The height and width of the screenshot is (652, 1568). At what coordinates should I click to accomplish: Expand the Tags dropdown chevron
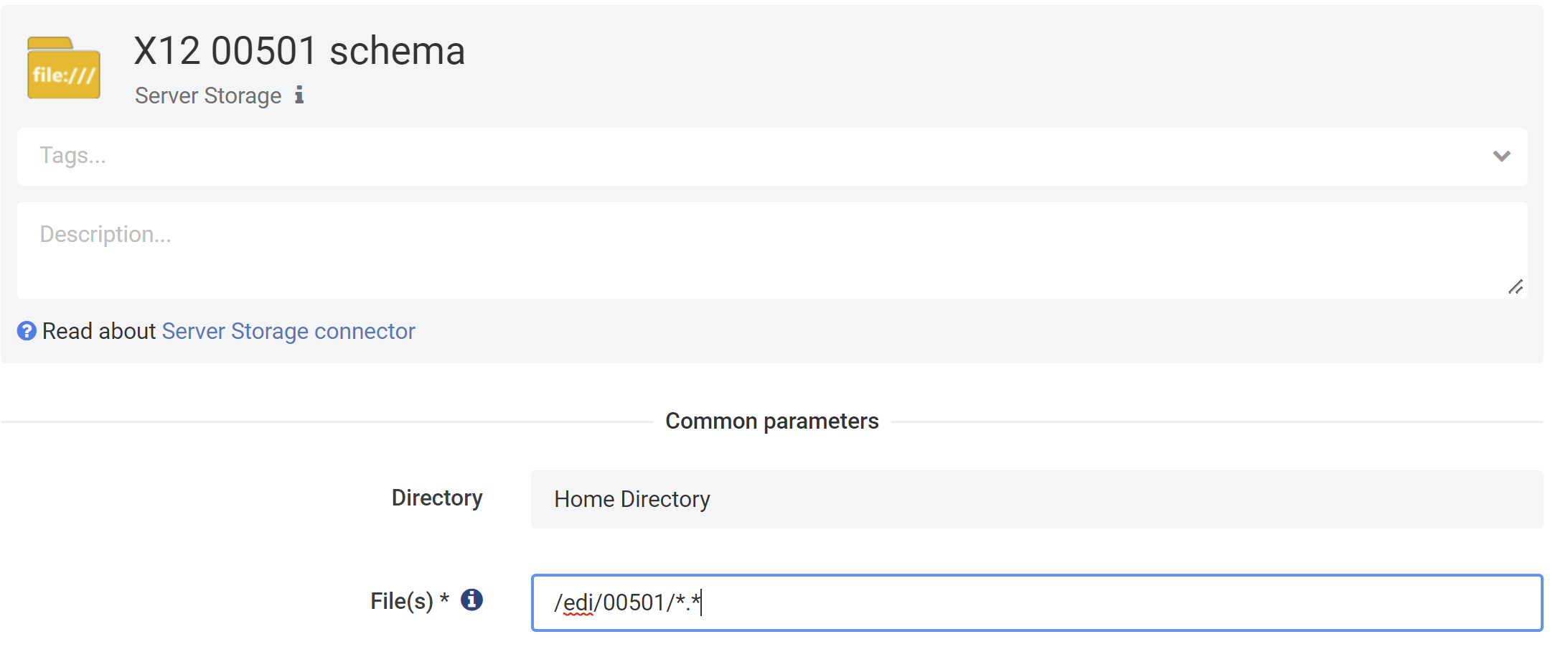(x=1501, y=156)
